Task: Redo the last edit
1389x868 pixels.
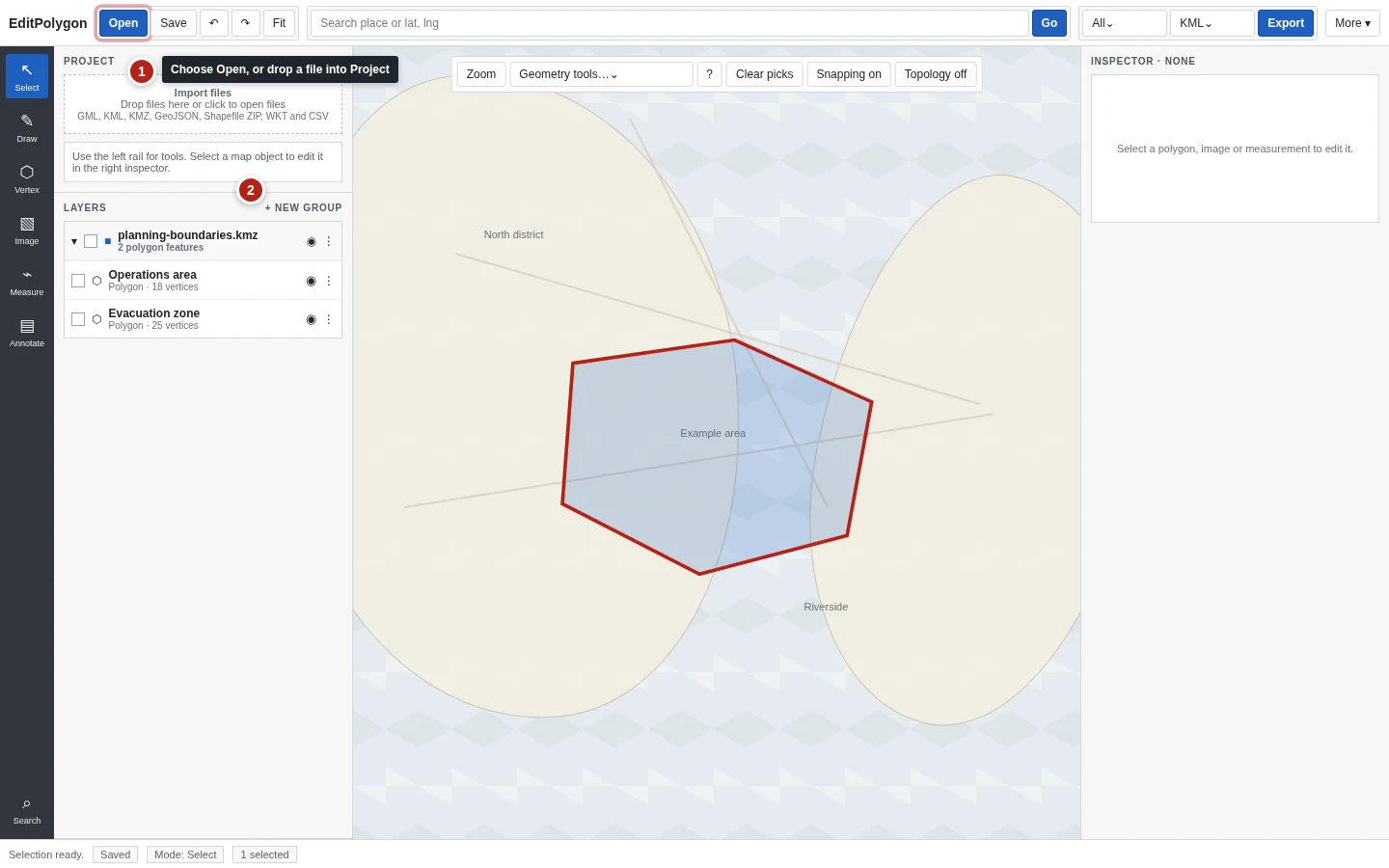Action: (245, 23)
